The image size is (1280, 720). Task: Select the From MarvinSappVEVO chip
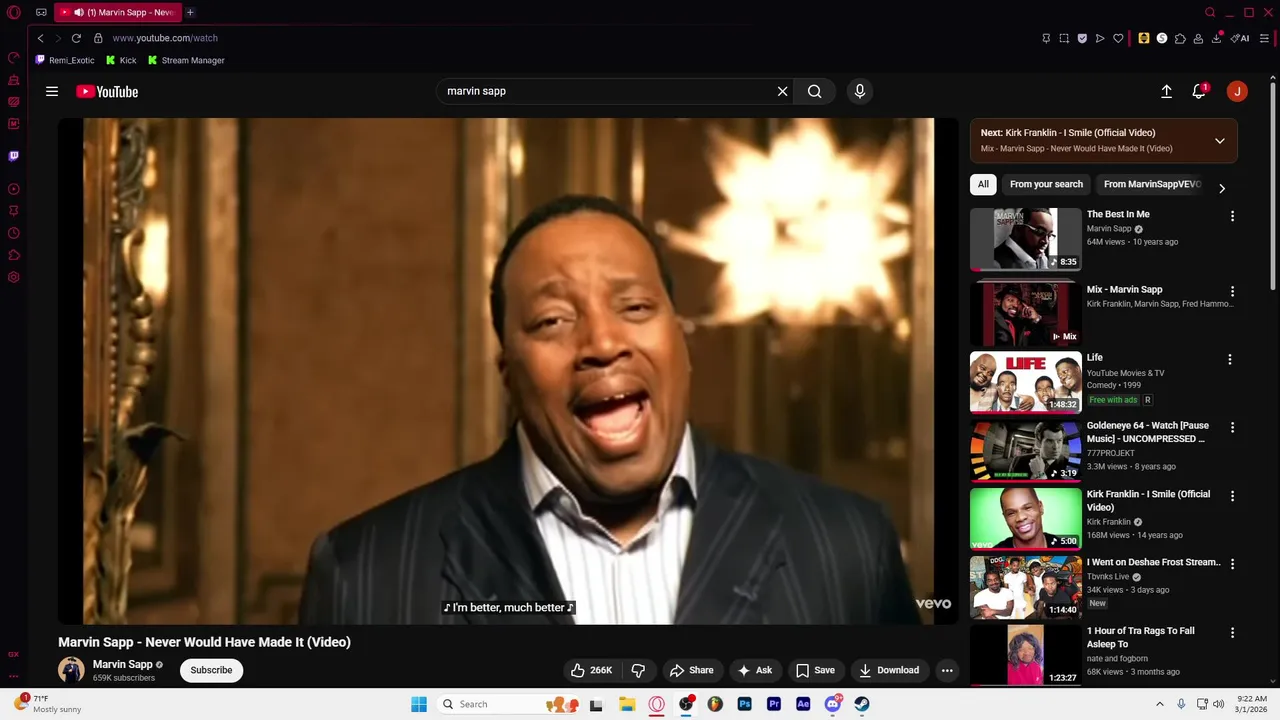point(1151,184)
